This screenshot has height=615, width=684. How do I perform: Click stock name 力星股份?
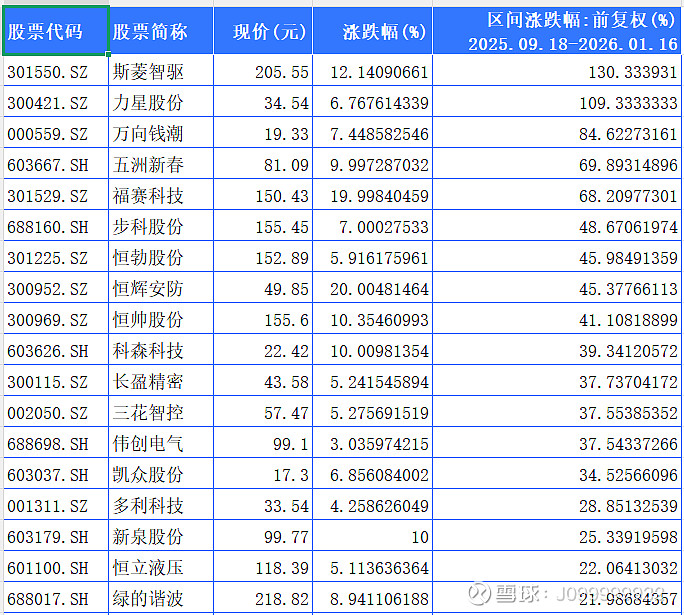pos(148,102)
